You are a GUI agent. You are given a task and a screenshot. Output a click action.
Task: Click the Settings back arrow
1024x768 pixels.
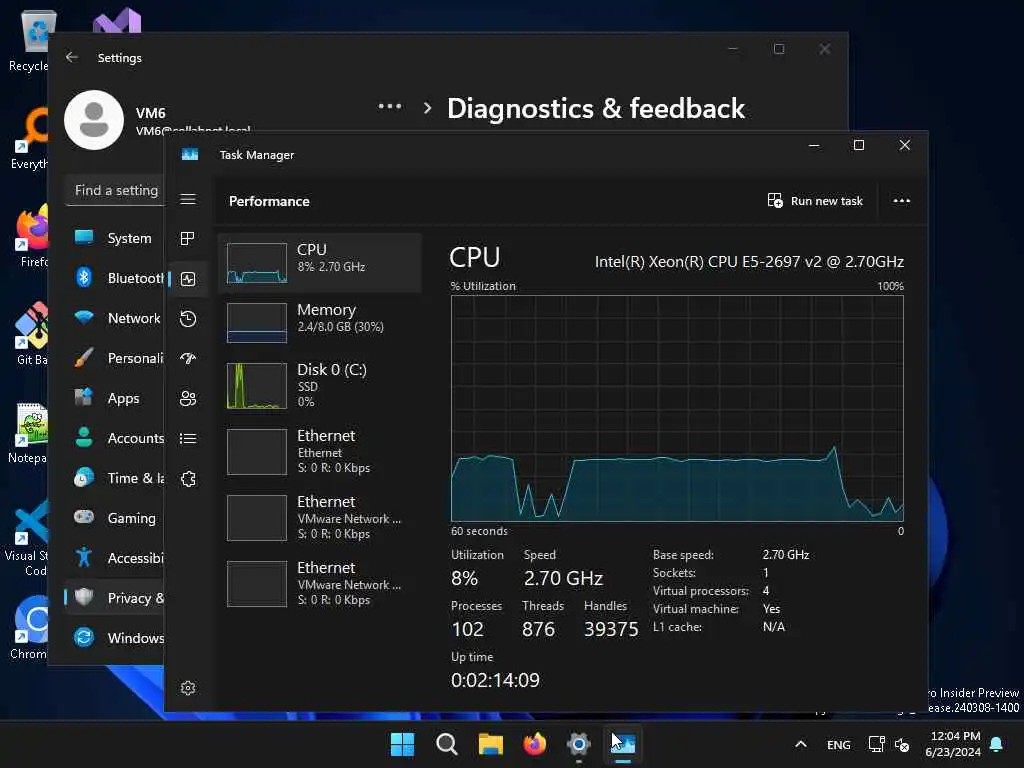pos(72,57)
